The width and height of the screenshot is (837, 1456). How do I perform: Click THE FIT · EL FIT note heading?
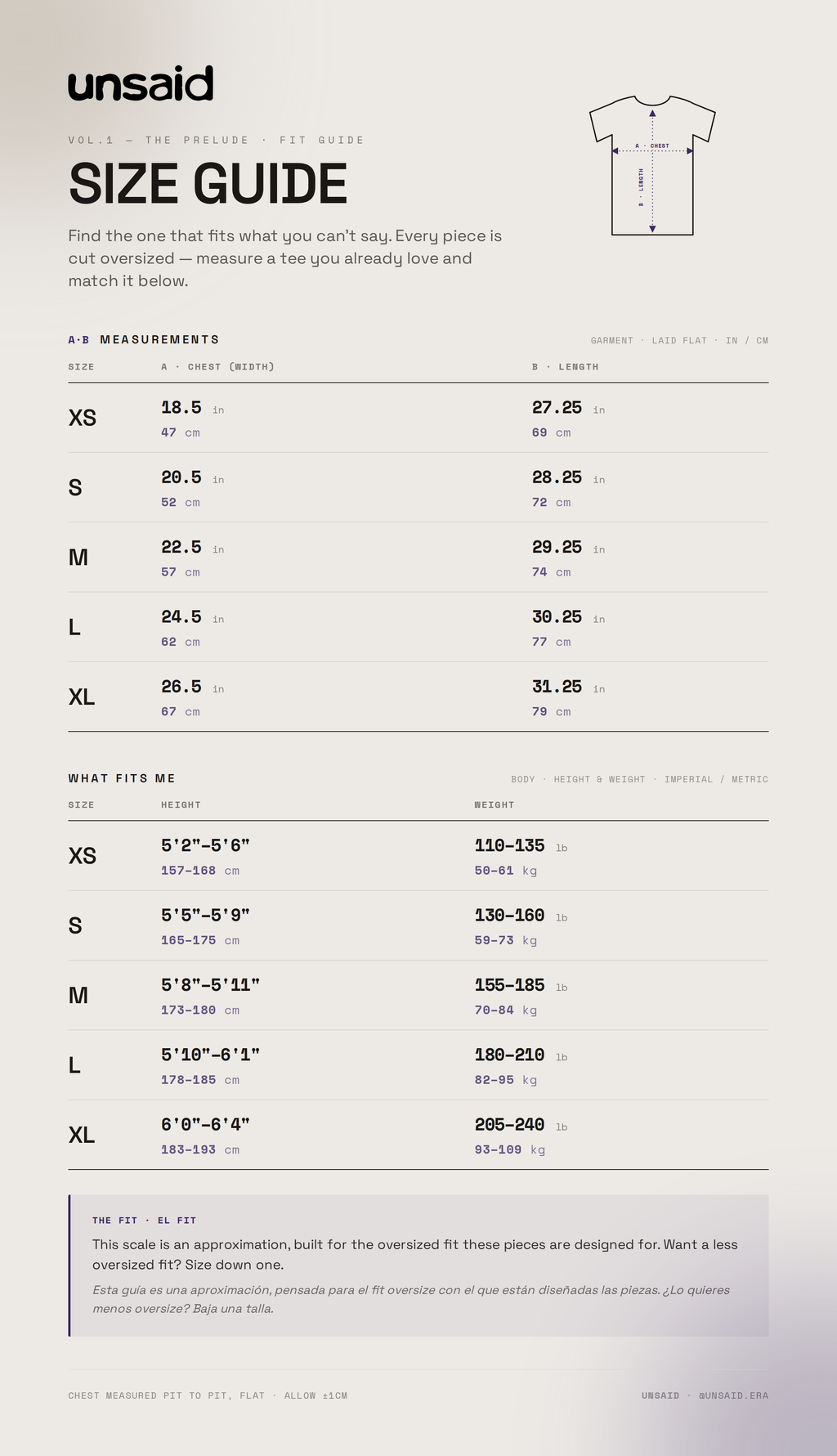[x=144, y=1221]
